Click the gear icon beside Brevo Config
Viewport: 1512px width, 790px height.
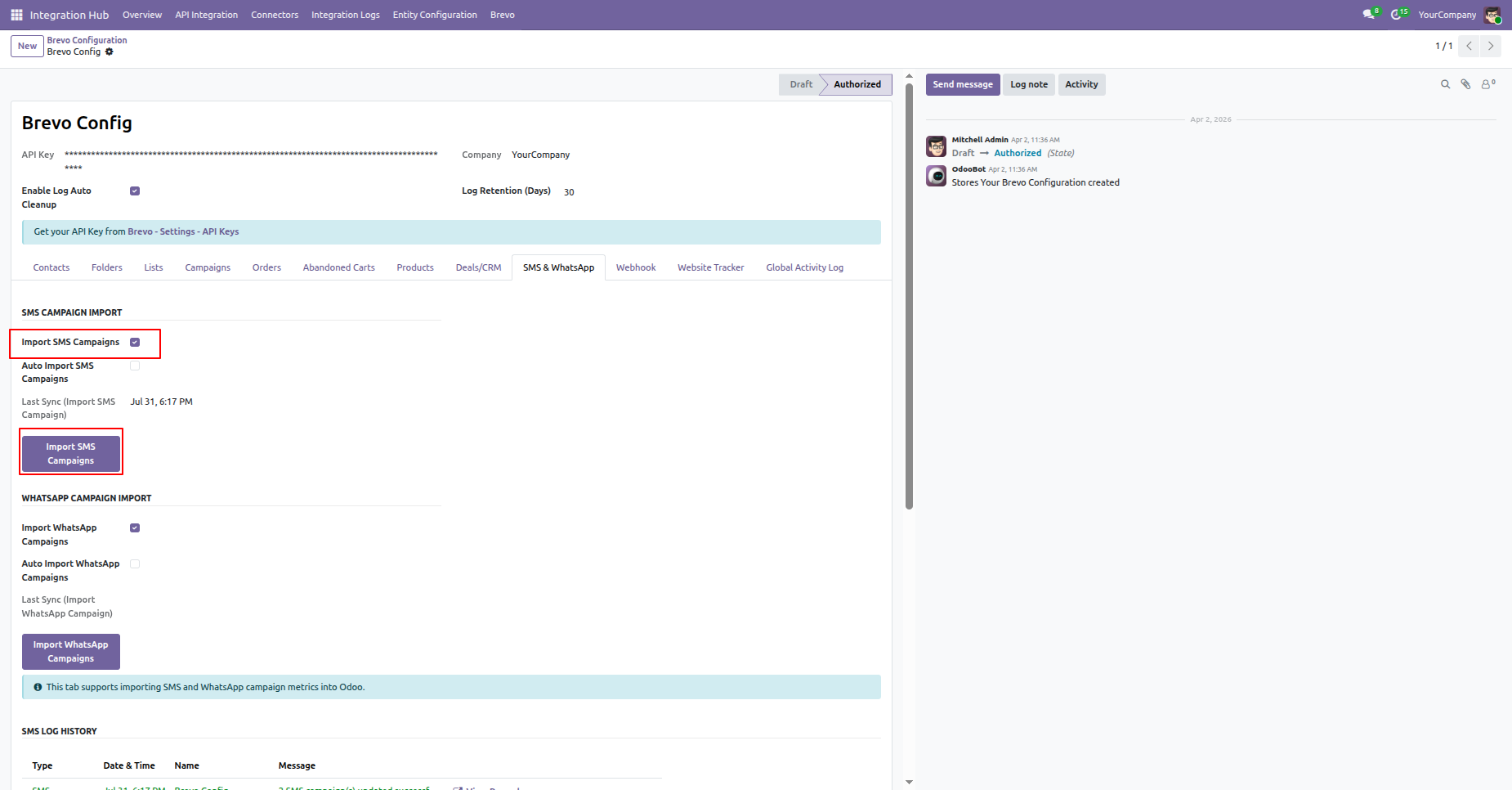pos(110,52)
